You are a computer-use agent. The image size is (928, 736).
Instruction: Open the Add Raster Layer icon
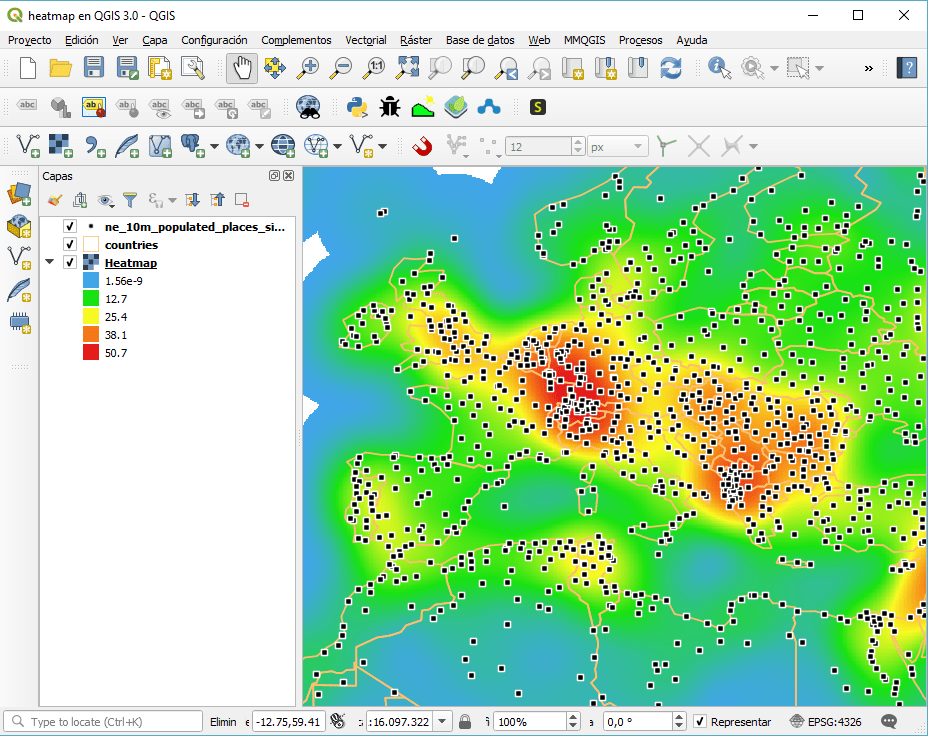[20, 227]
